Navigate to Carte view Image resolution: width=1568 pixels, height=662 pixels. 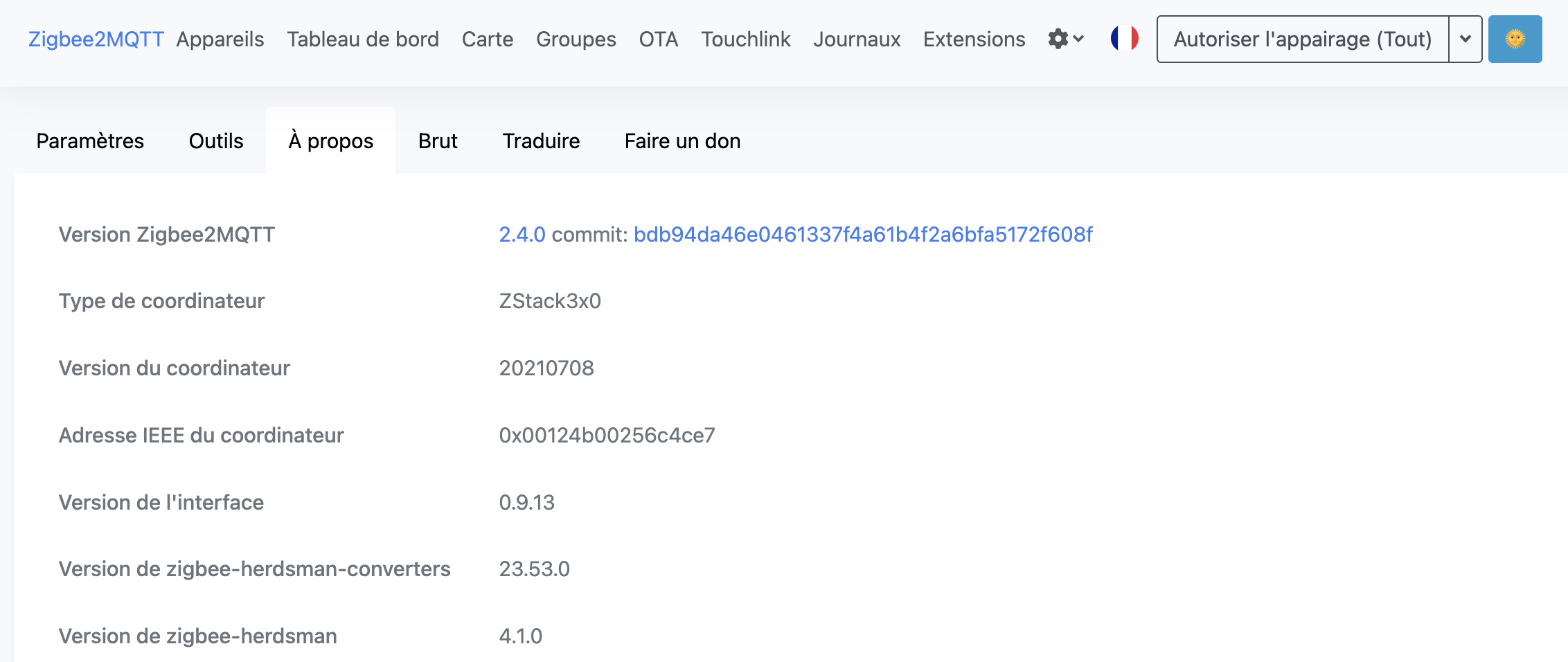(488, 39)
